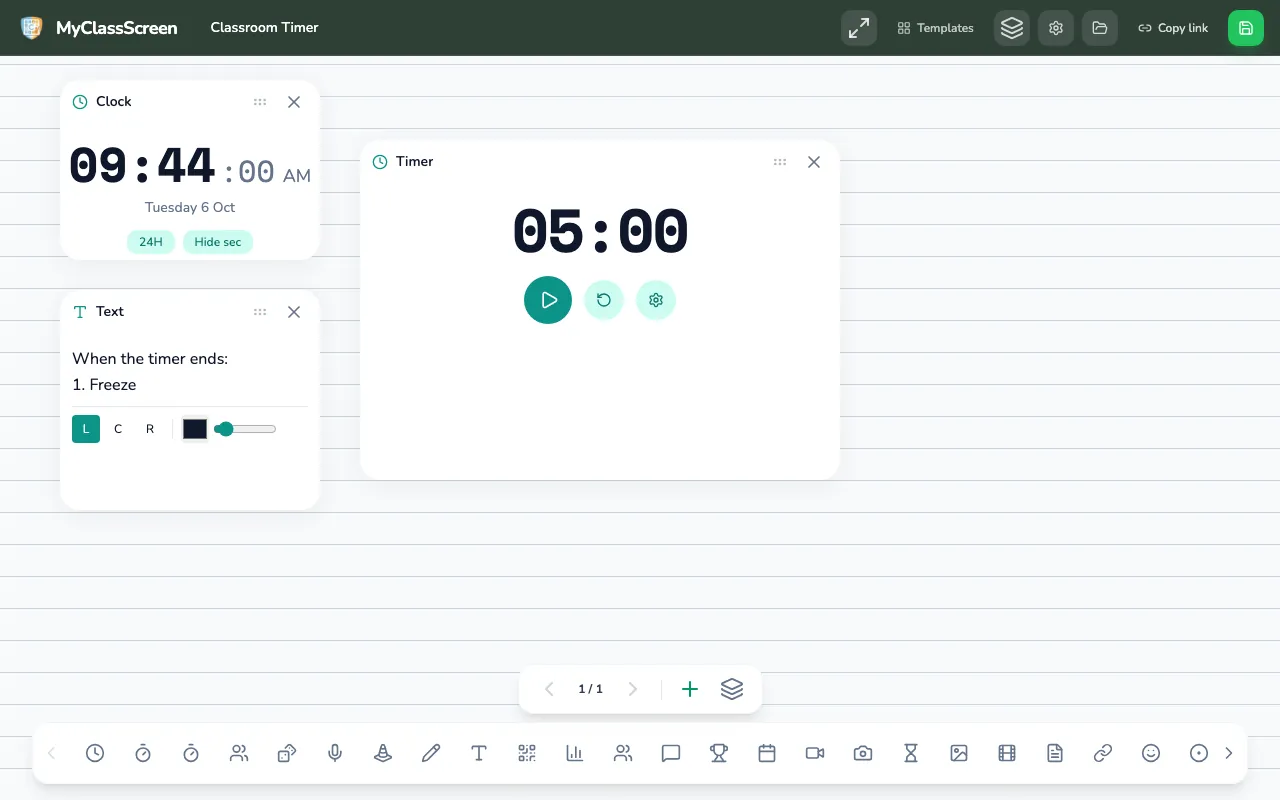Image resolution: width=1280 pixels, height=800 pixels.
Task: Click the text line "1. Freeze"
Action: coord(104,385)
